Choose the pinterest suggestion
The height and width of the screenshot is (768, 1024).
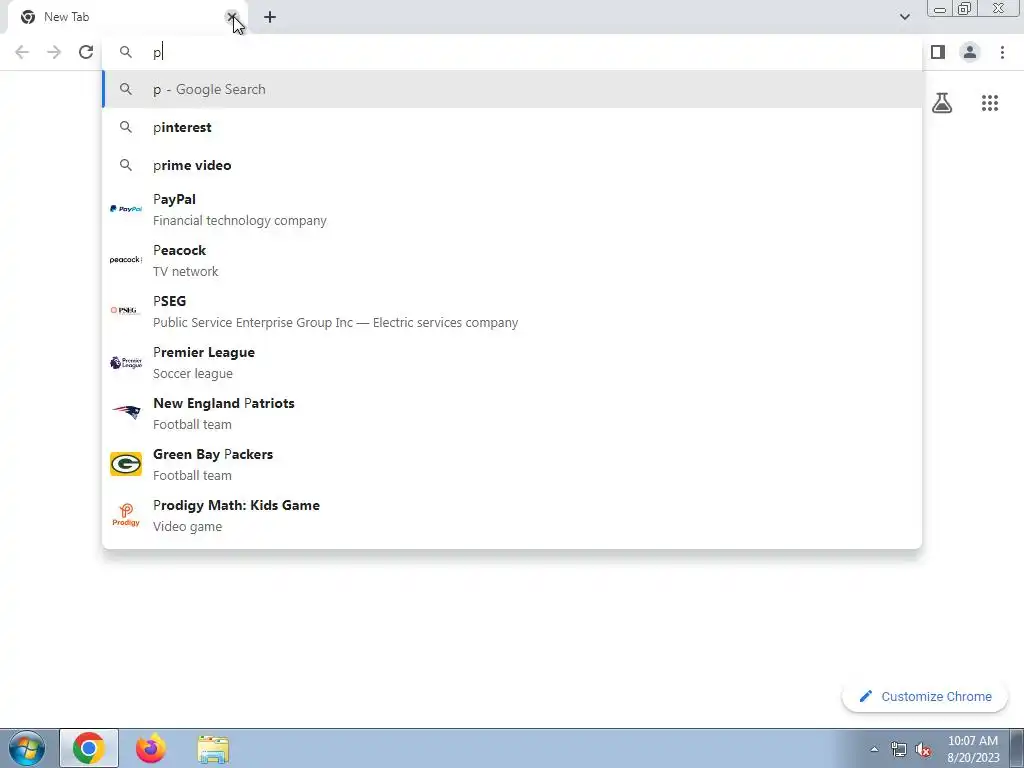[x=512, y=127]
